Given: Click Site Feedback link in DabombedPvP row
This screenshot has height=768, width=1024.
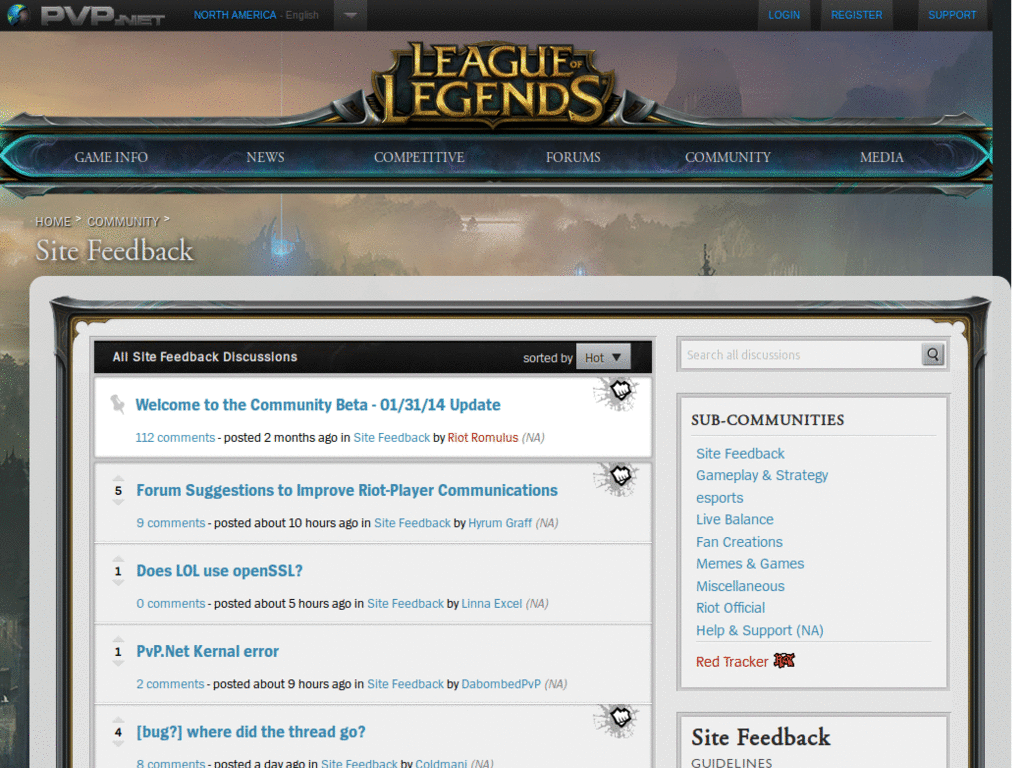Looking at the screenshot, I should point(406,684).
